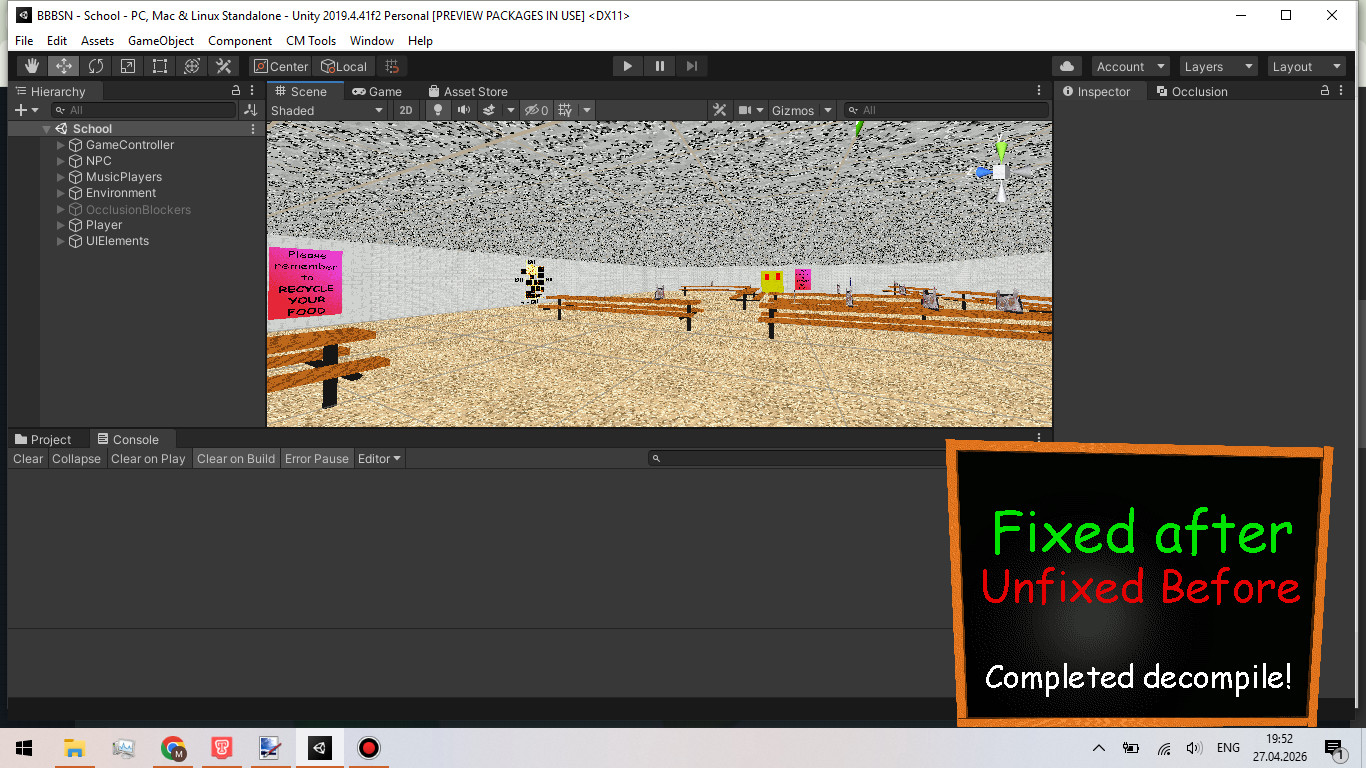Select the combined Transform tool
This screenshot has width=1366, height=768.
pos(192,66)
